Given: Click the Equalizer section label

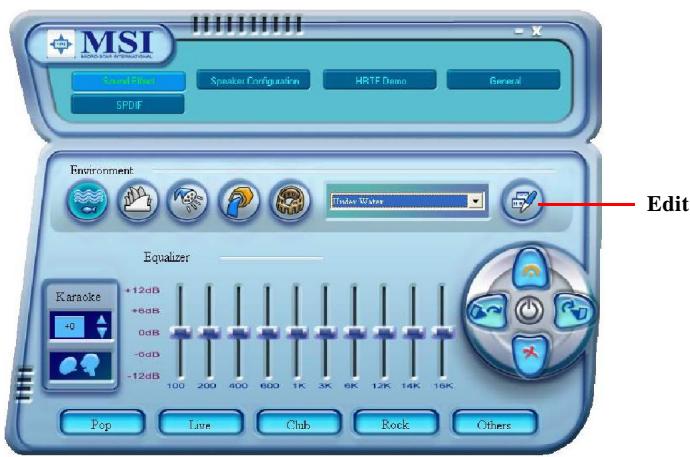Looking at the screenshot, I should click(x=167, y=257).
